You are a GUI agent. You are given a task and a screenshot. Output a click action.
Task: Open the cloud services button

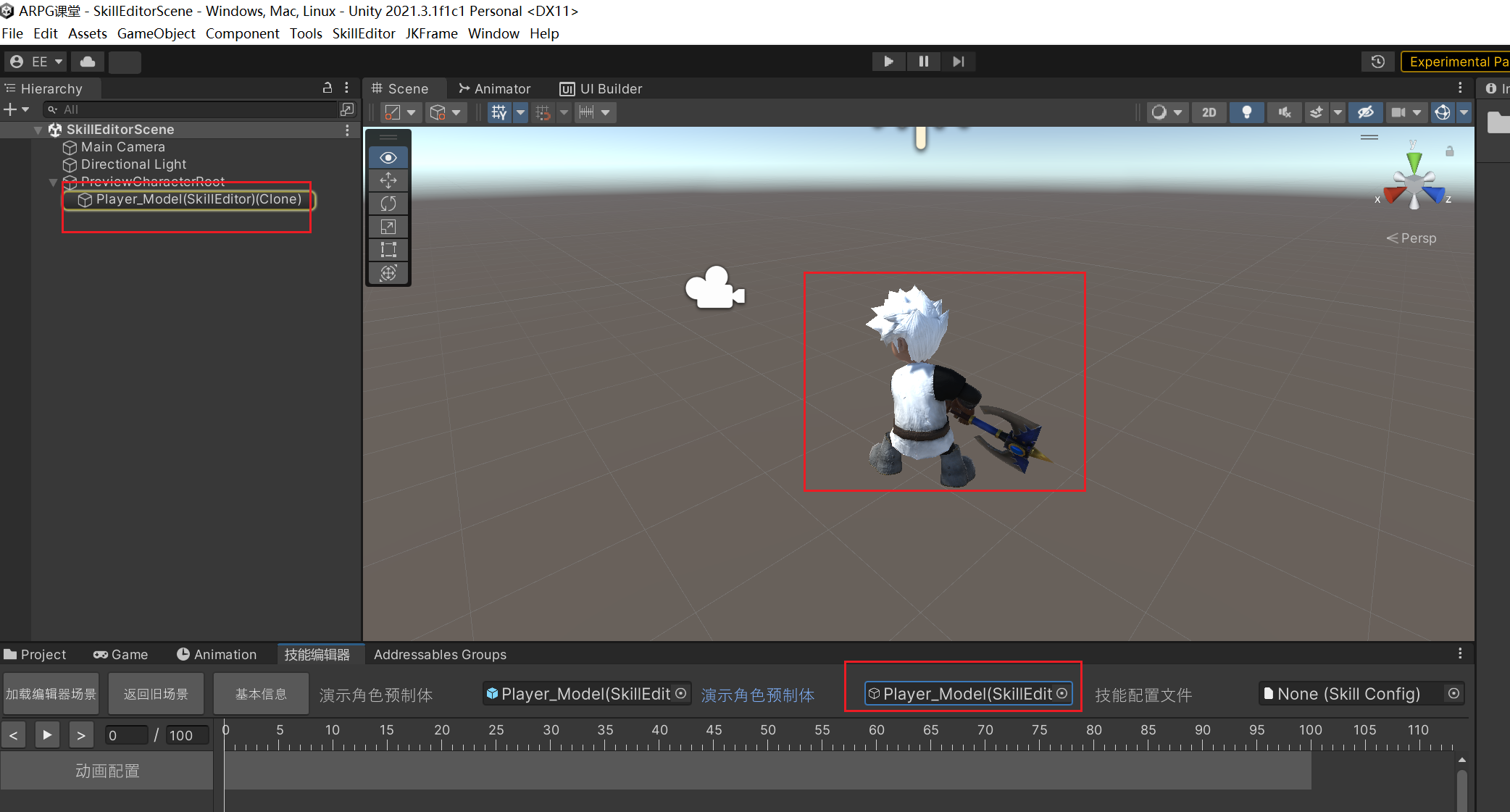[88, 62]
